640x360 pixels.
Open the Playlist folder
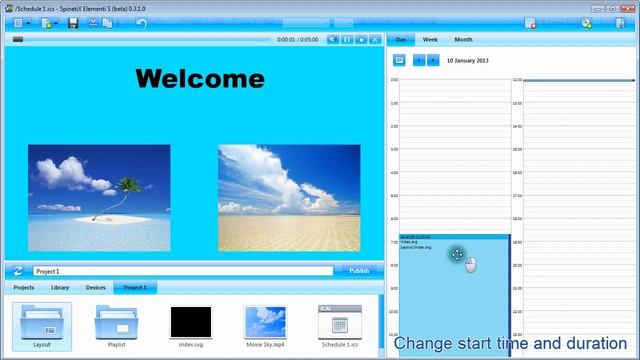[116, 327]
